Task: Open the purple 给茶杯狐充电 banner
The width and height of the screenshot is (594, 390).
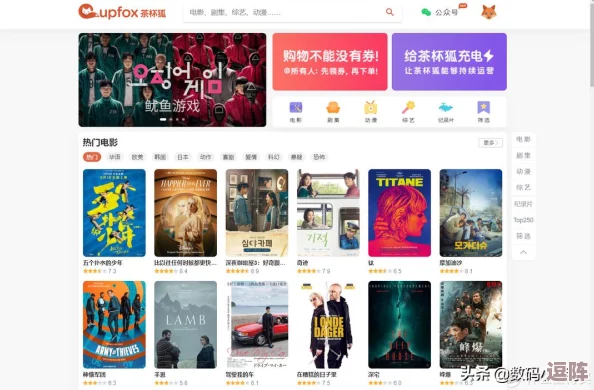Action: tap(449, 62)
